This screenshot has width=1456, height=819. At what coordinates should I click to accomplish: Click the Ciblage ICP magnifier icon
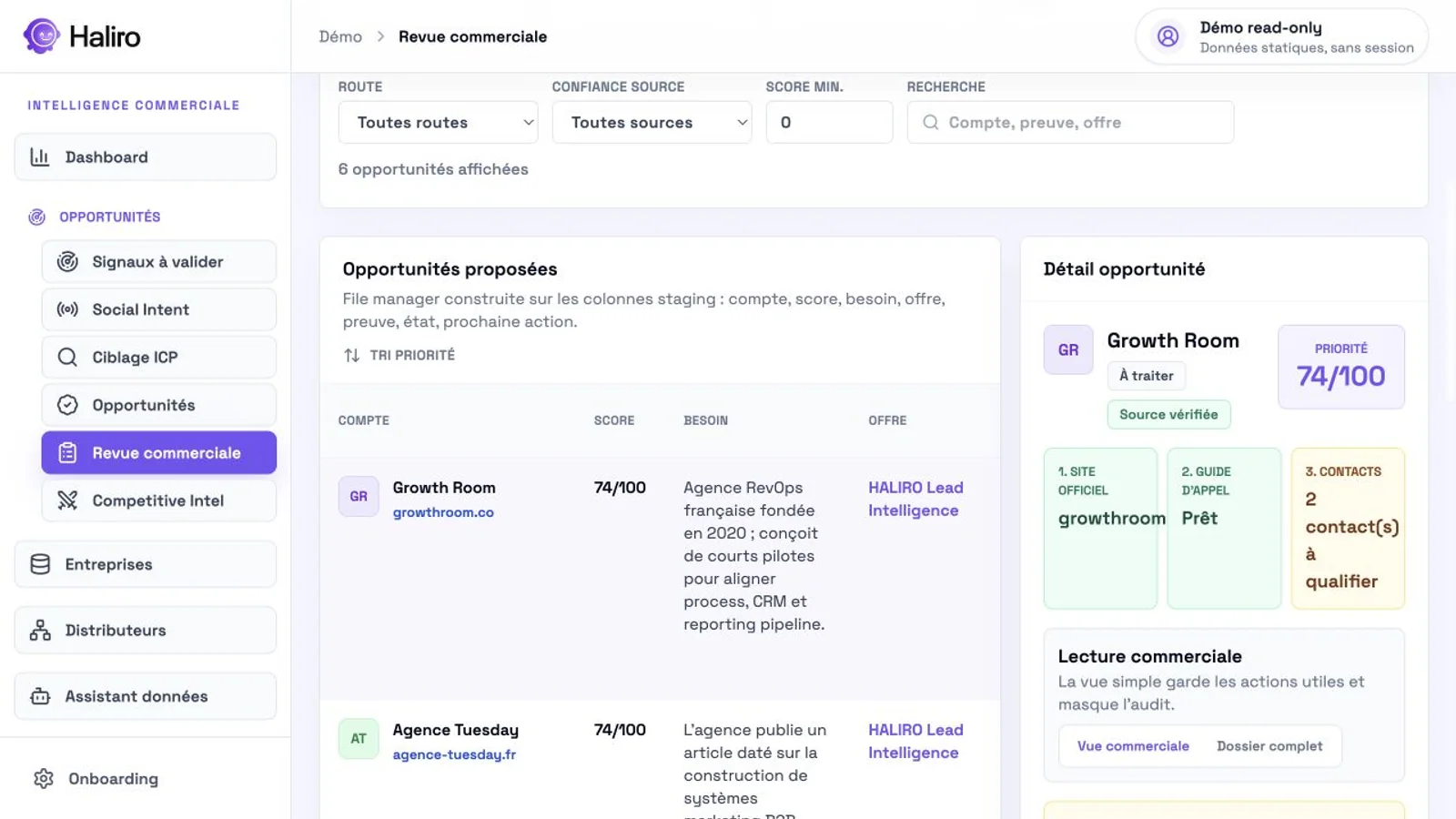[67, 358]
